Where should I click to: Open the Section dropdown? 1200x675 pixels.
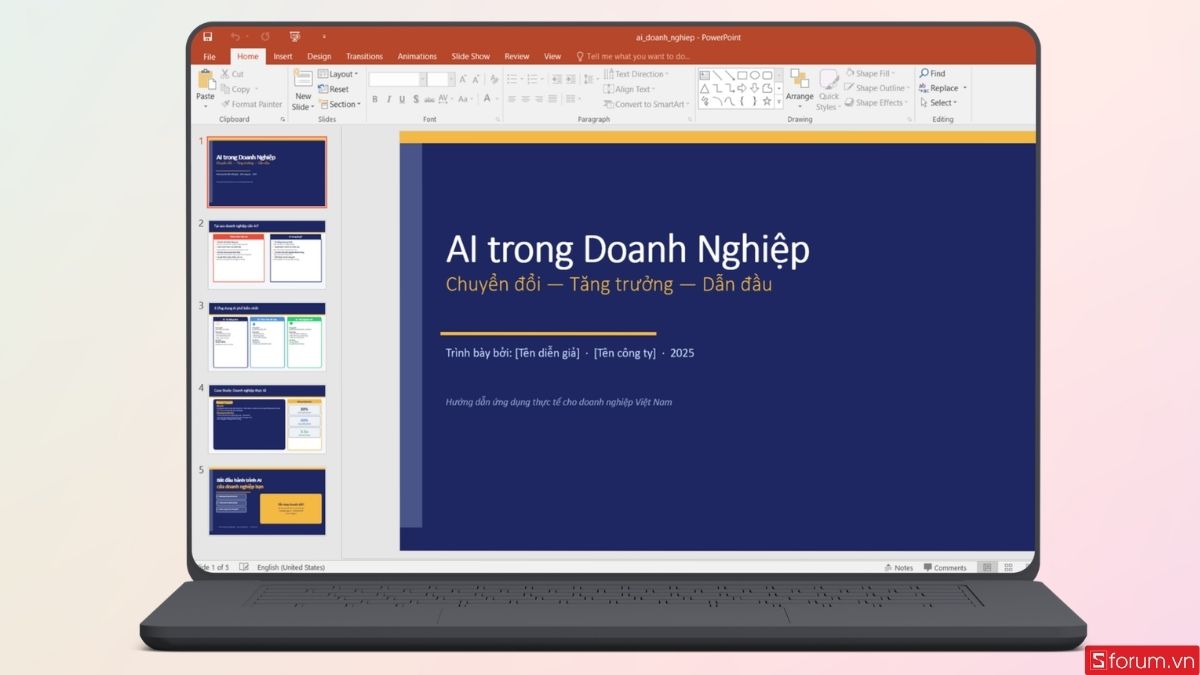coord(343,103)
